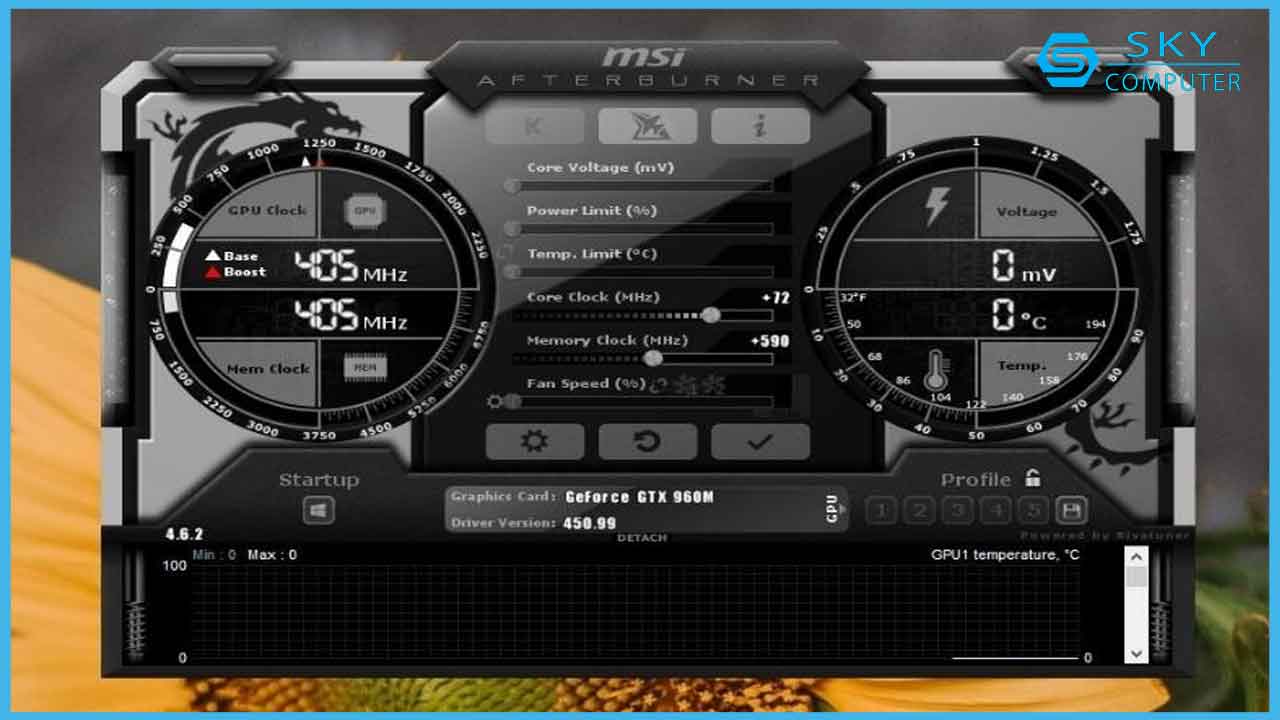
Task: Click the Fan Speed slider
Action: tap(641, 401)
